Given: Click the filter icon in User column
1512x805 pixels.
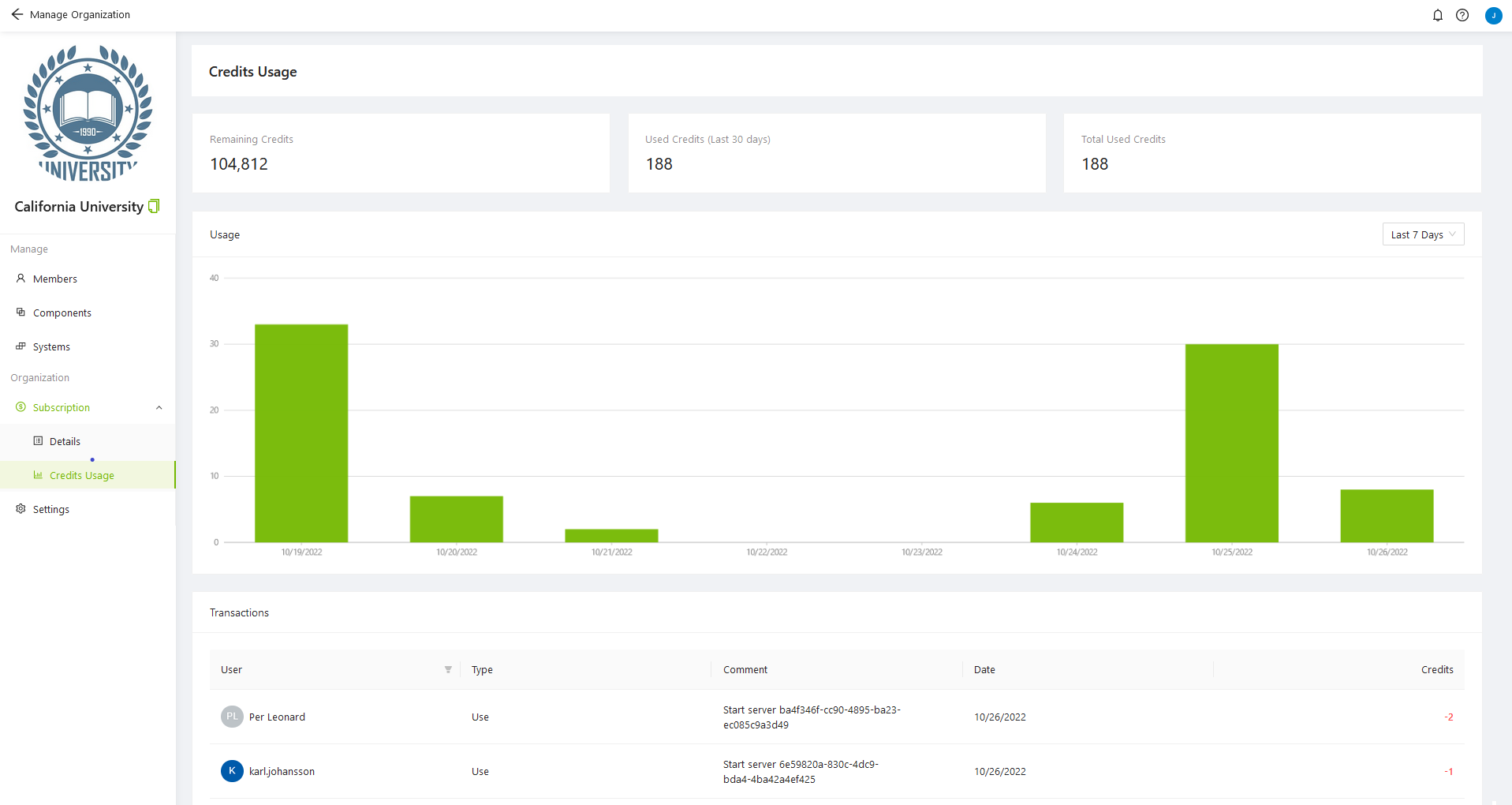Looking at the screenshot, I should pos(448,669).
